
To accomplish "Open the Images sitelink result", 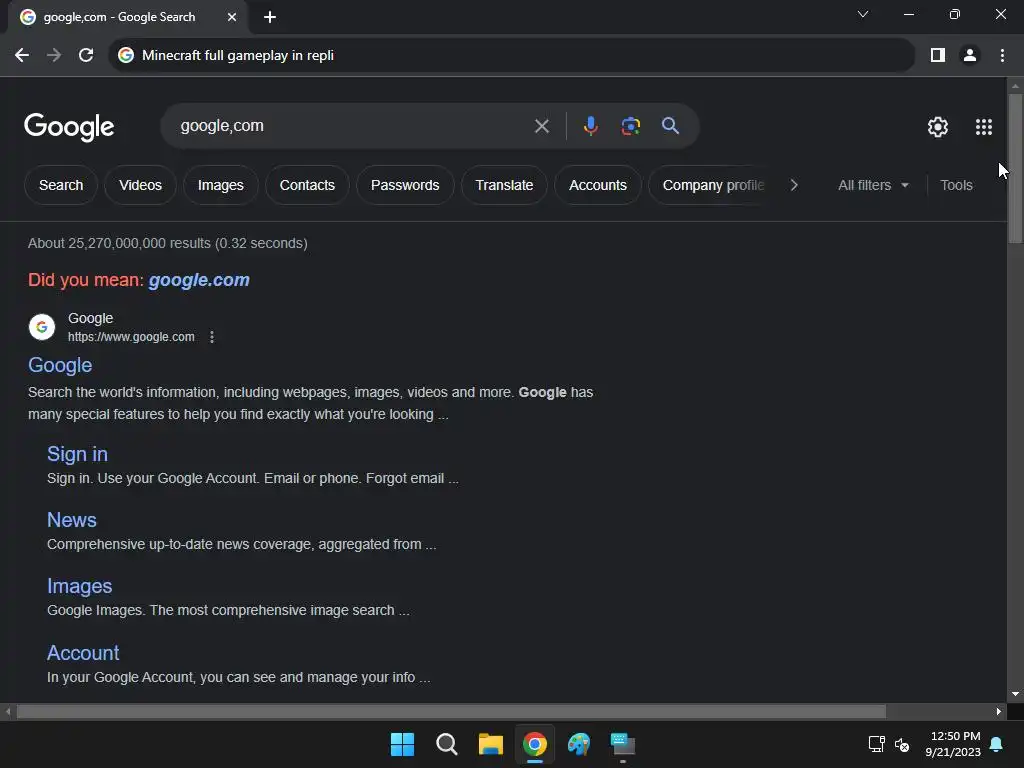I will click(x=80, y=586).
